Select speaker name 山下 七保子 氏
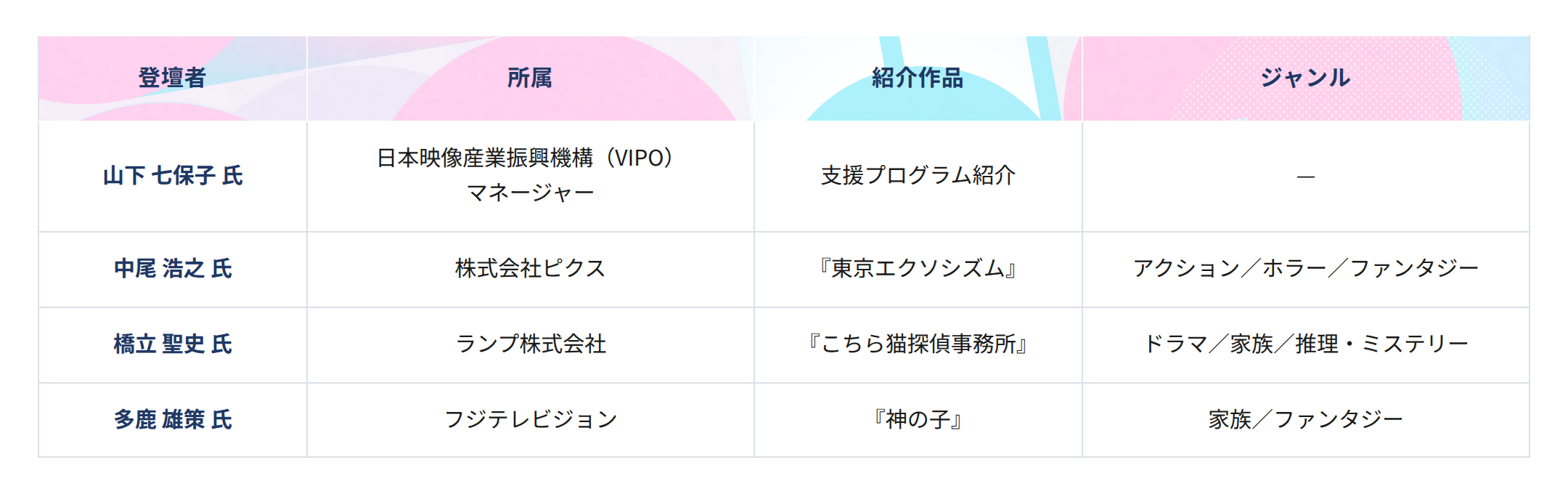Image resolution: width=1568 pixels, height=497 pixels. (x=173, y=175)
